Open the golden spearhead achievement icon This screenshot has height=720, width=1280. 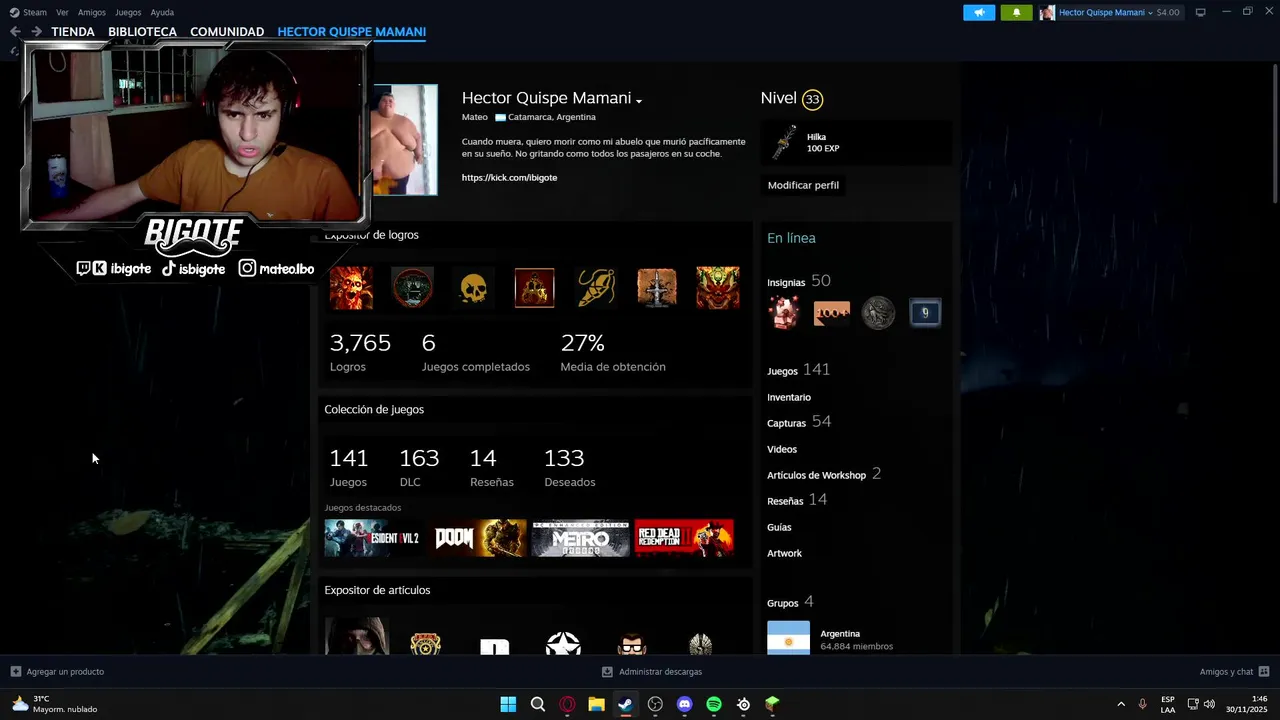coord(596,288)
